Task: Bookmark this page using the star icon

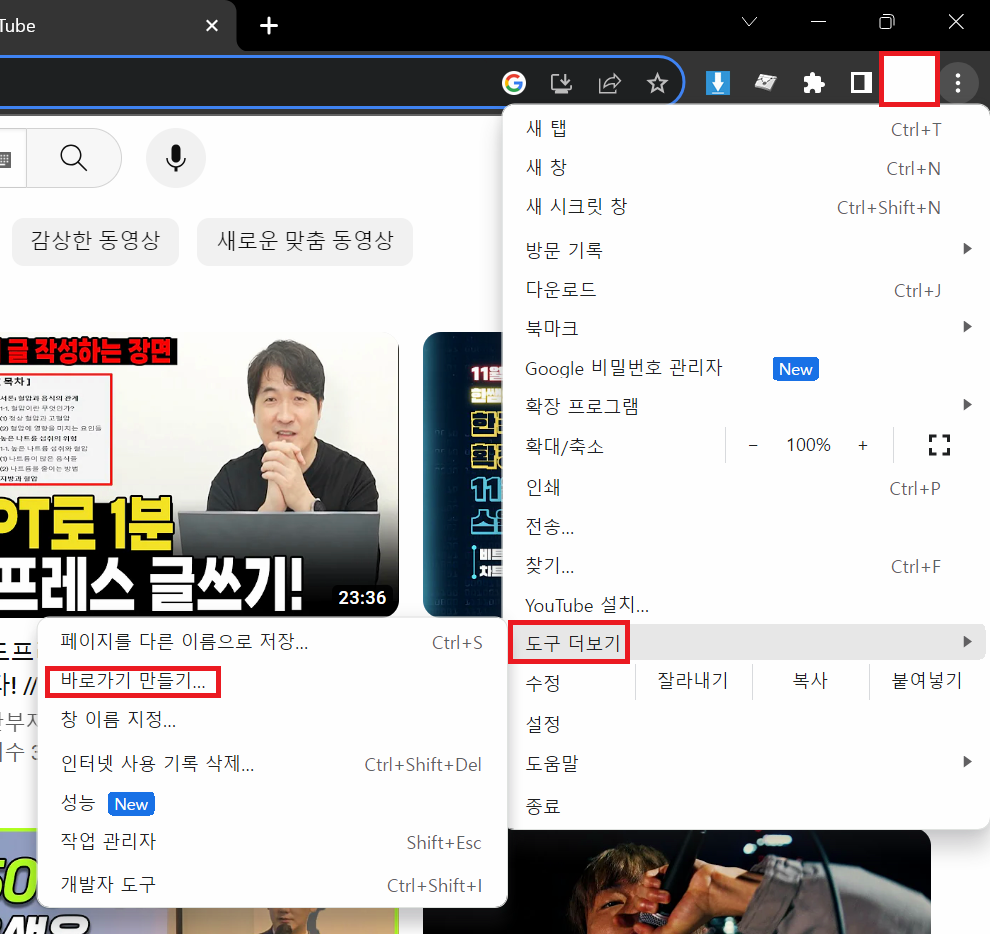Action: tap(657, 84)
